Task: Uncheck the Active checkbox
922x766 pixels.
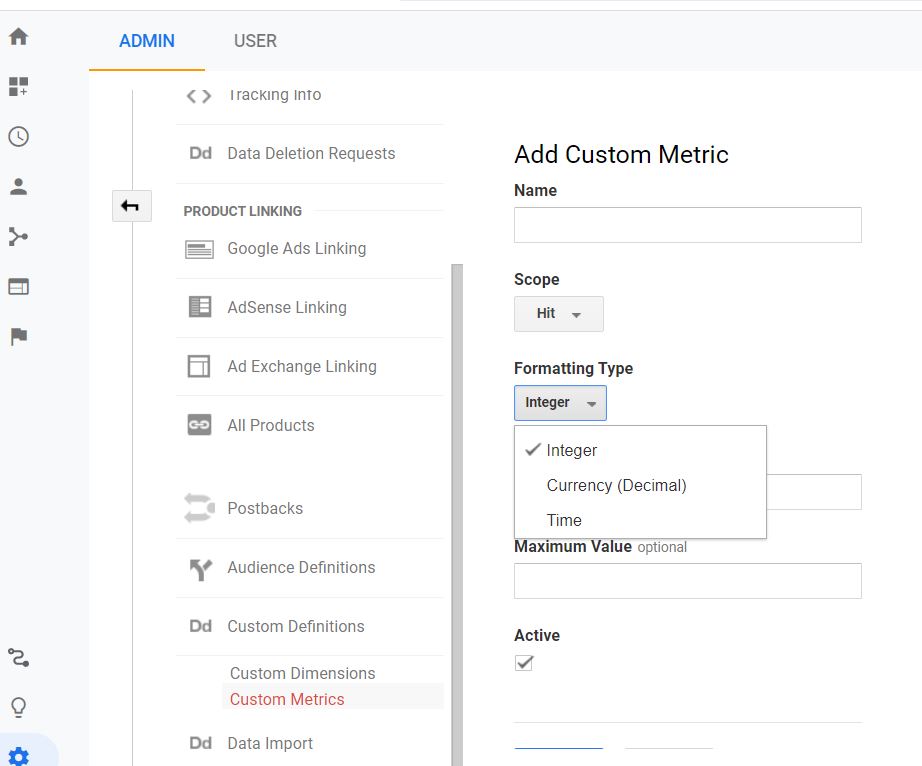Action: [x=524, y=663]
